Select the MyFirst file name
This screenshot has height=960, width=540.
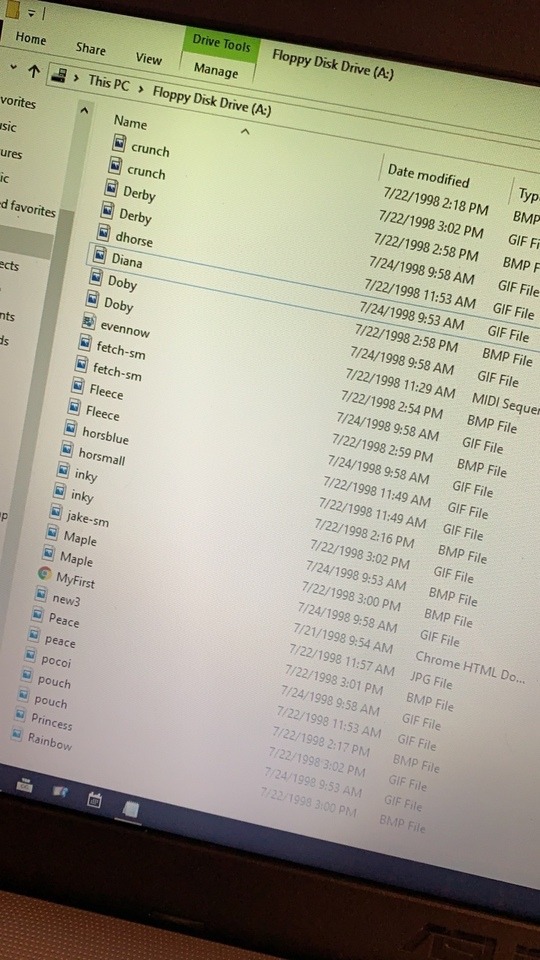point(75,579)
